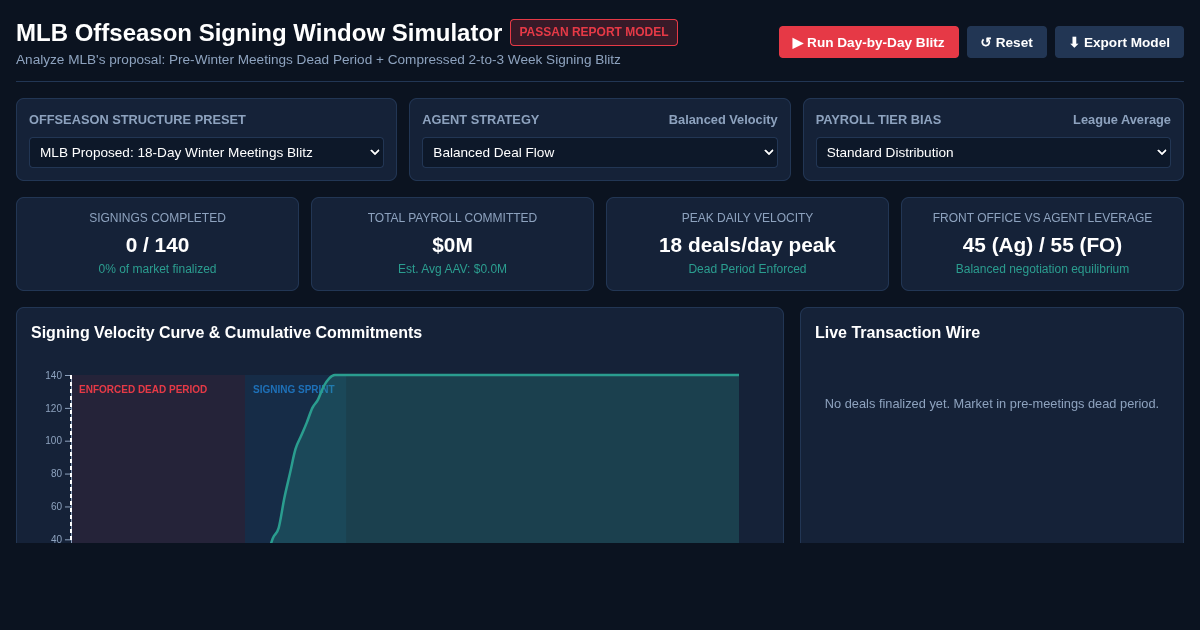Run the Day-by-Day Blitz simulation

868,42
